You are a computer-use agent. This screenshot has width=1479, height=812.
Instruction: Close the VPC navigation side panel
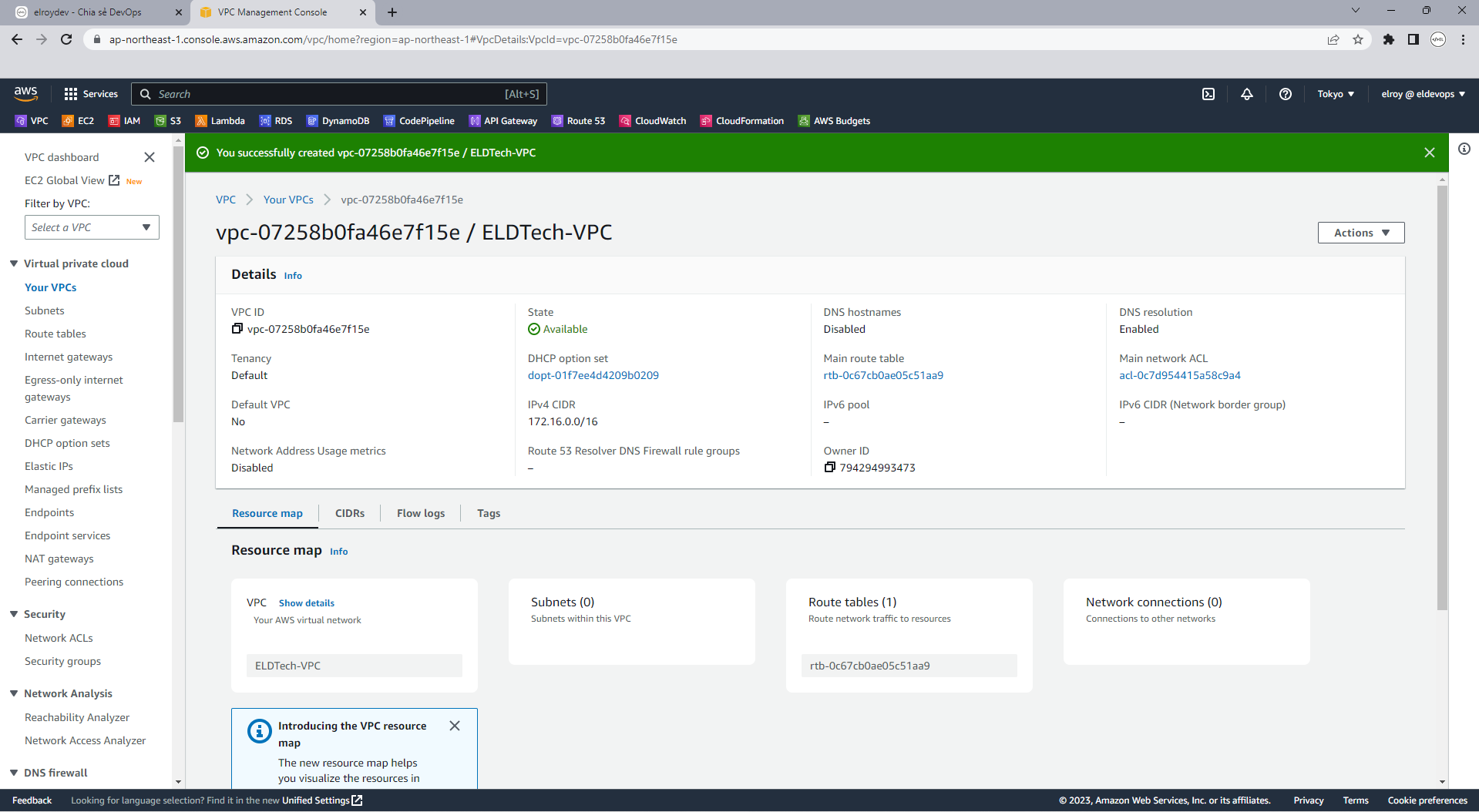pyautogui.click(x=150, y=157)
